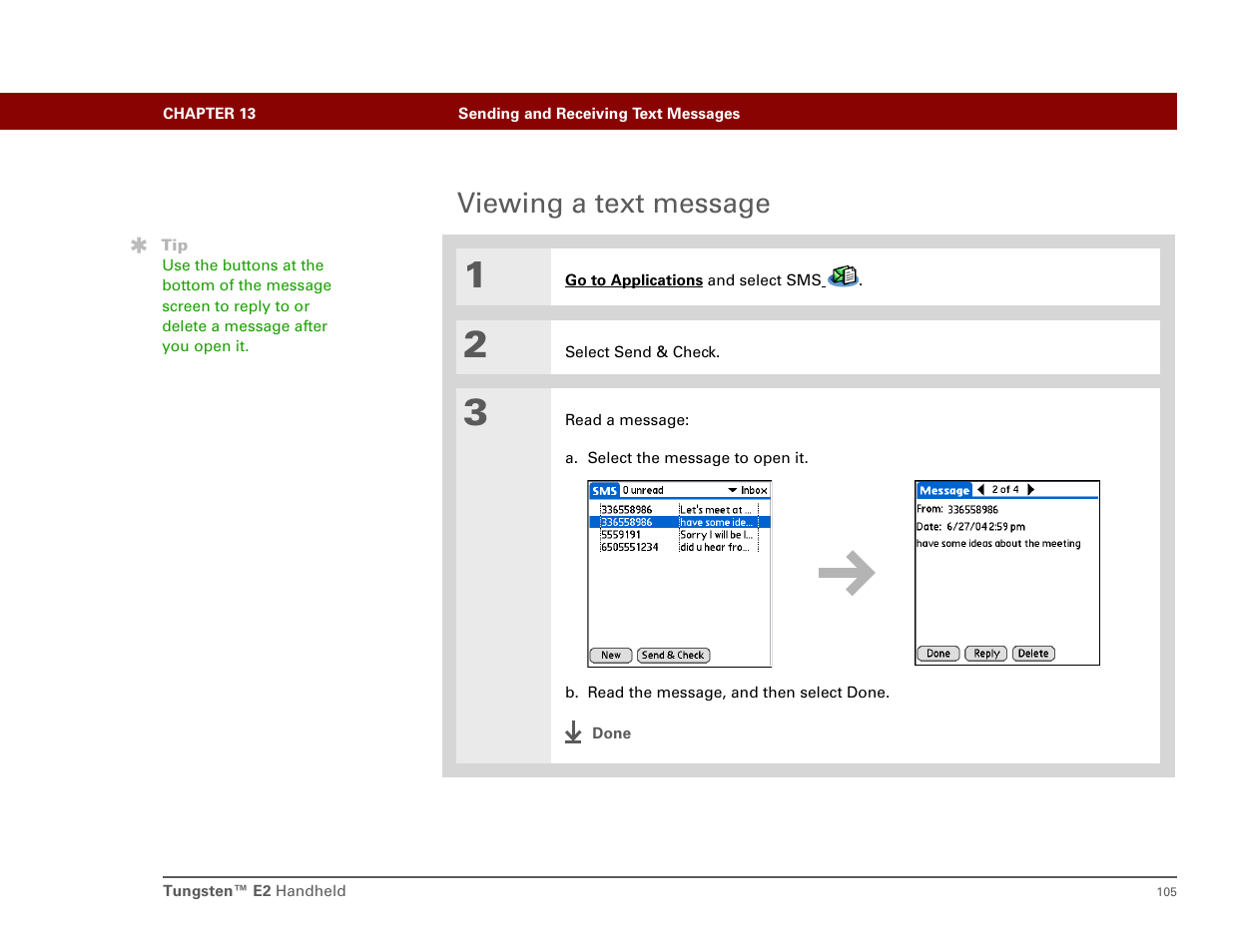The width and height of the screenshot is (1233, 952).
Task: Click the opened Message screenshot thumbnail
Action: coord(1007,573)
